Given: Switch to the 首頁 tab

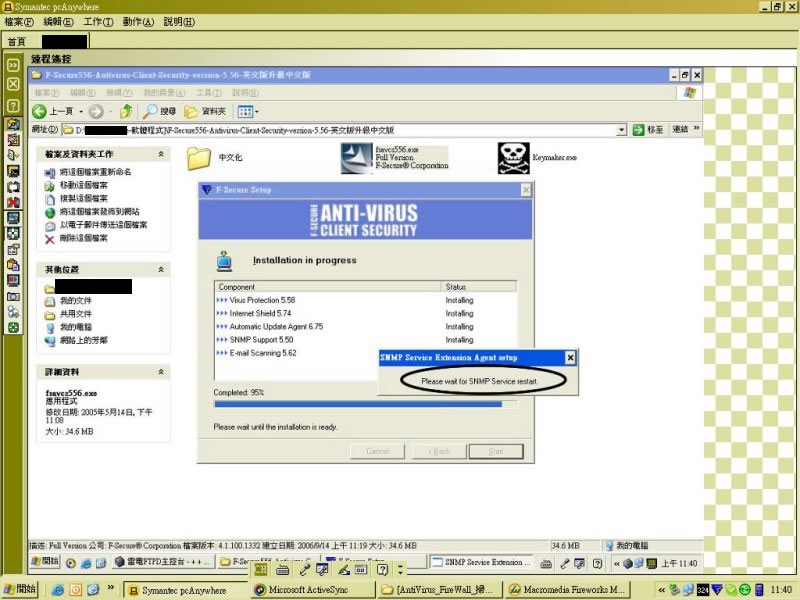Looking at the screenshot, I should tap(16, 42).
